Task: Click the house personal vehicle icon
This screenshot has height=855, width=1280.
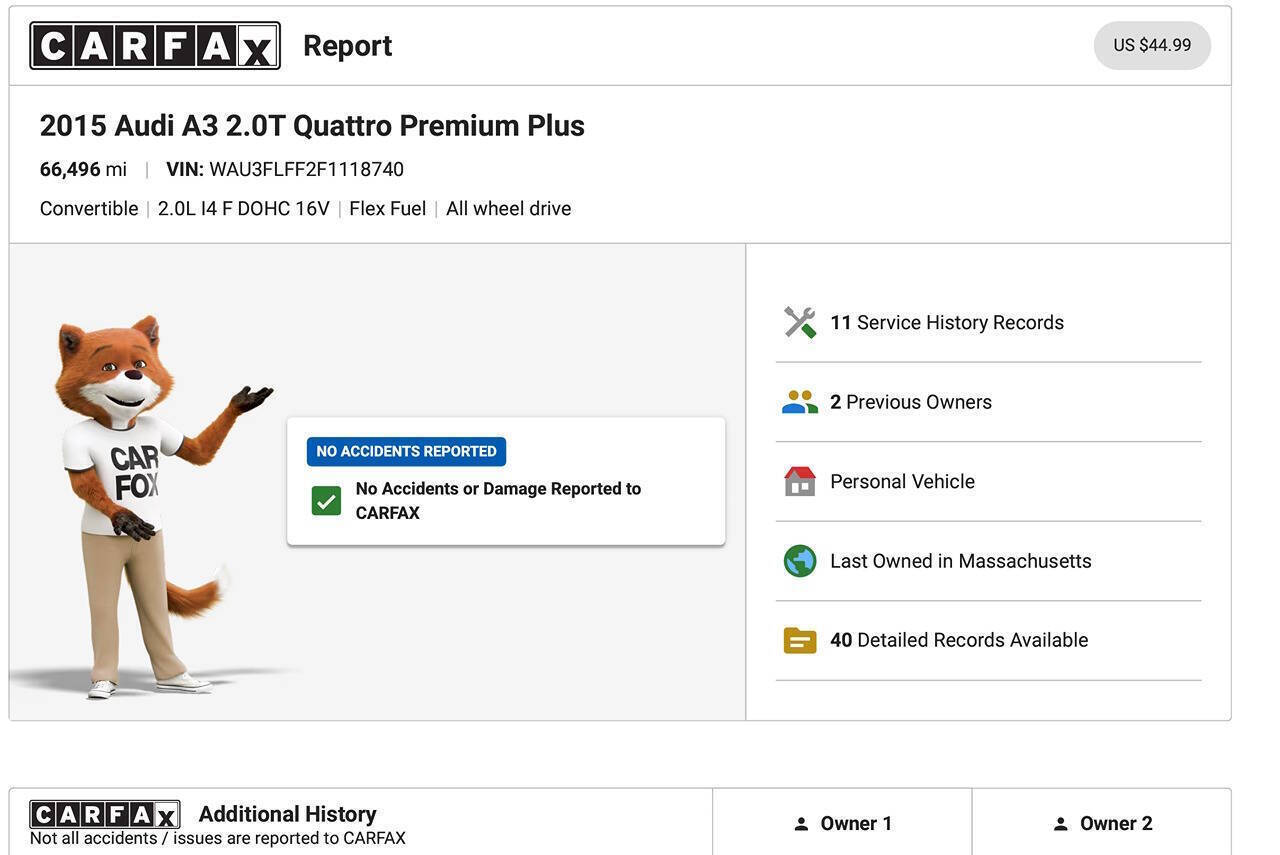Action: pyautogui.click(x=800, y=481)
